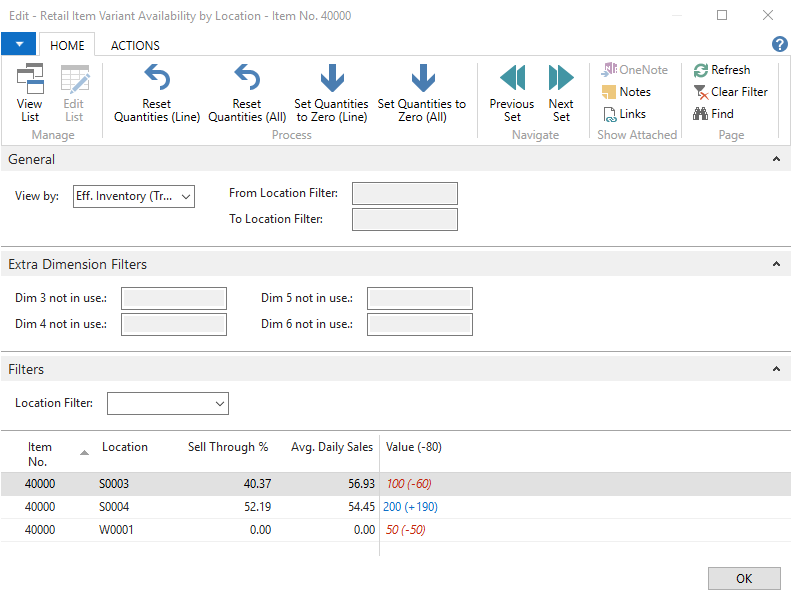Select the S0004 location cell
Viewport: 792px width, 601px height.
click(x=114, y=507)
